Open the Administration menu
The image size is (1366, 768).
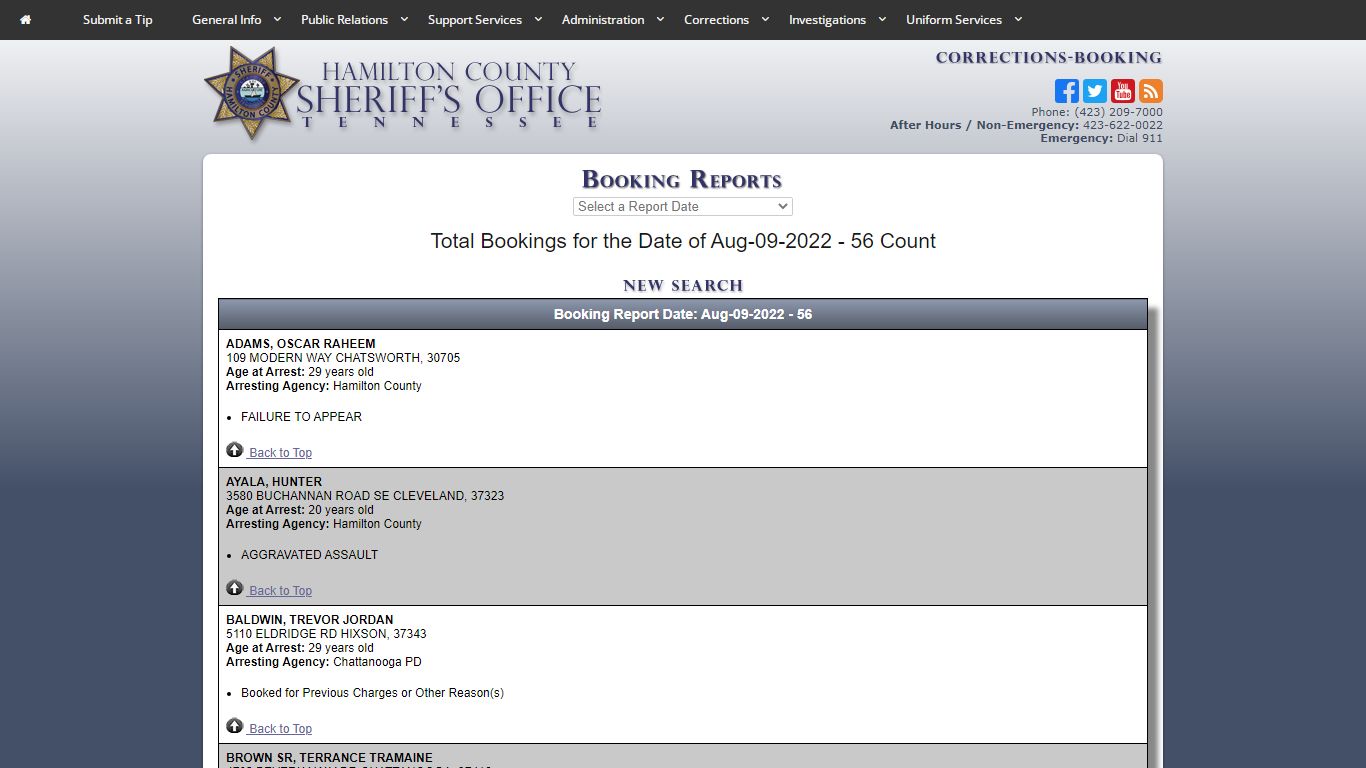(x=603, y=20)
